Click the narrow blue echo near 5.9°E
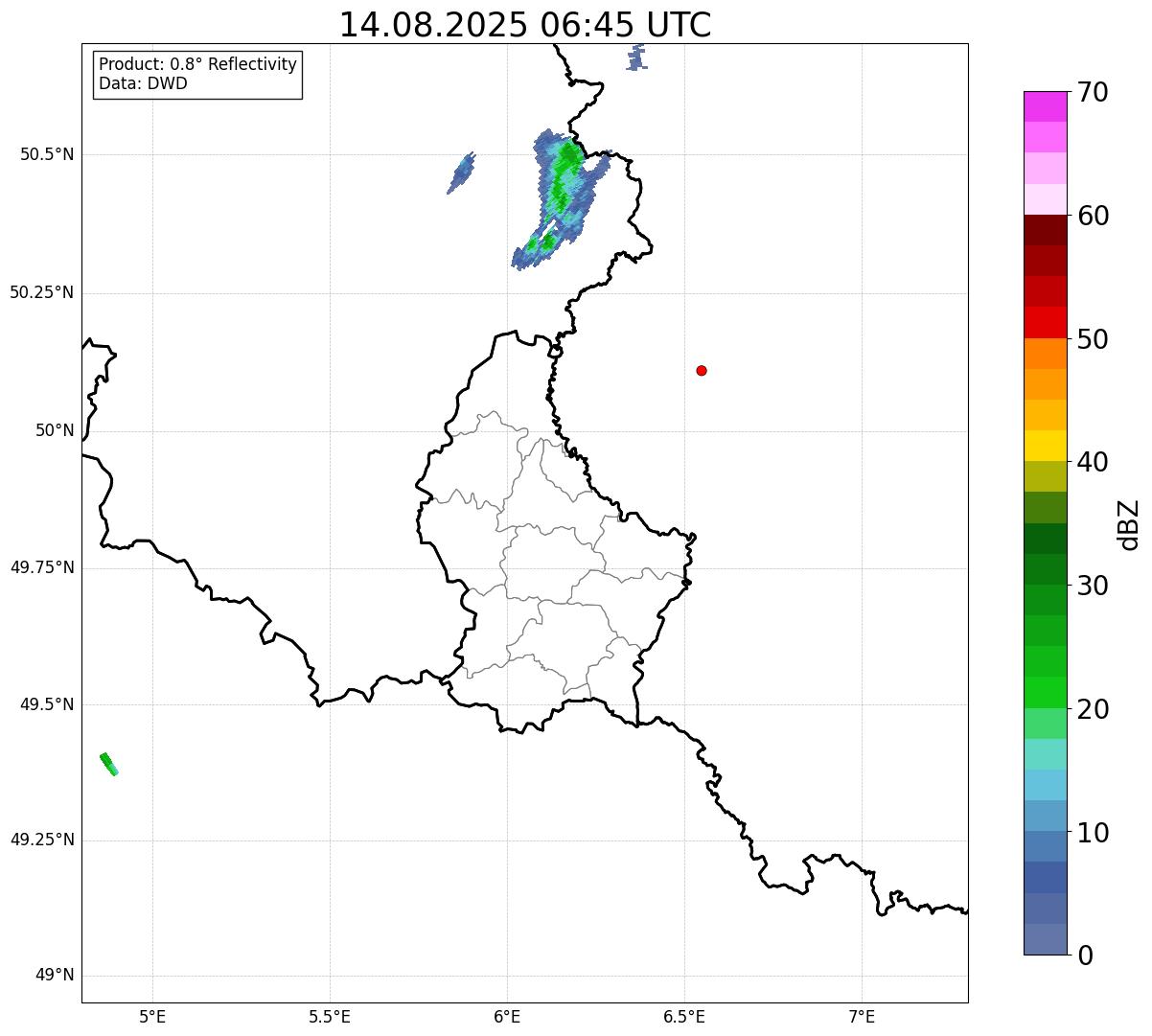Image resolution: width=1152 pixels, height=1036 pixels. click(x=461, y=173)
